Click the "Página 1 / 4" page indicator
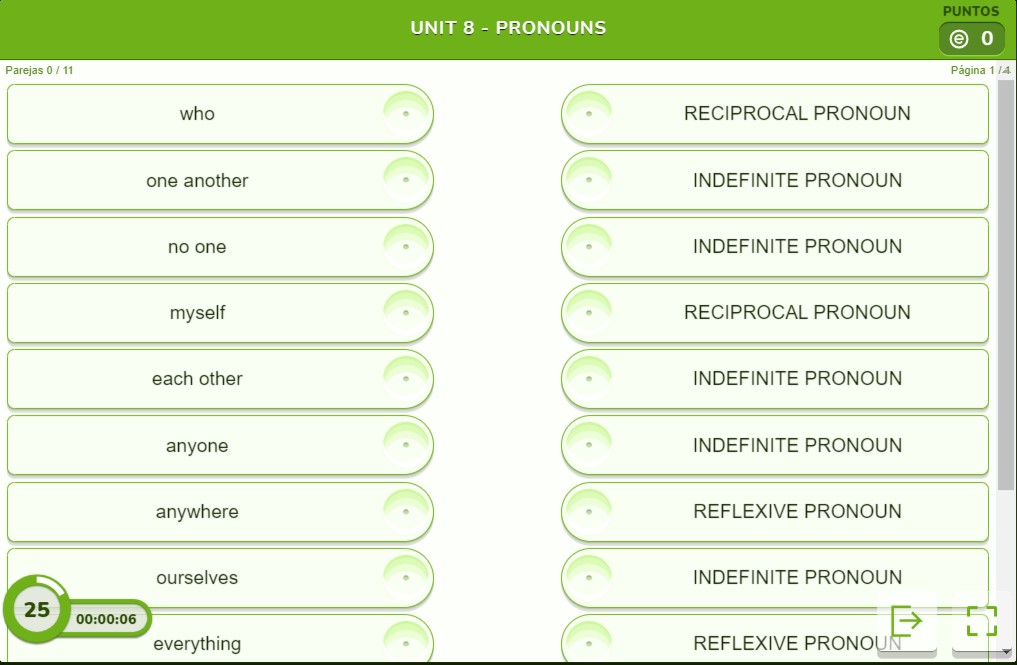The width and height of the screenshot is (1017, 665). pyautogui.click(x=980, y=71)
